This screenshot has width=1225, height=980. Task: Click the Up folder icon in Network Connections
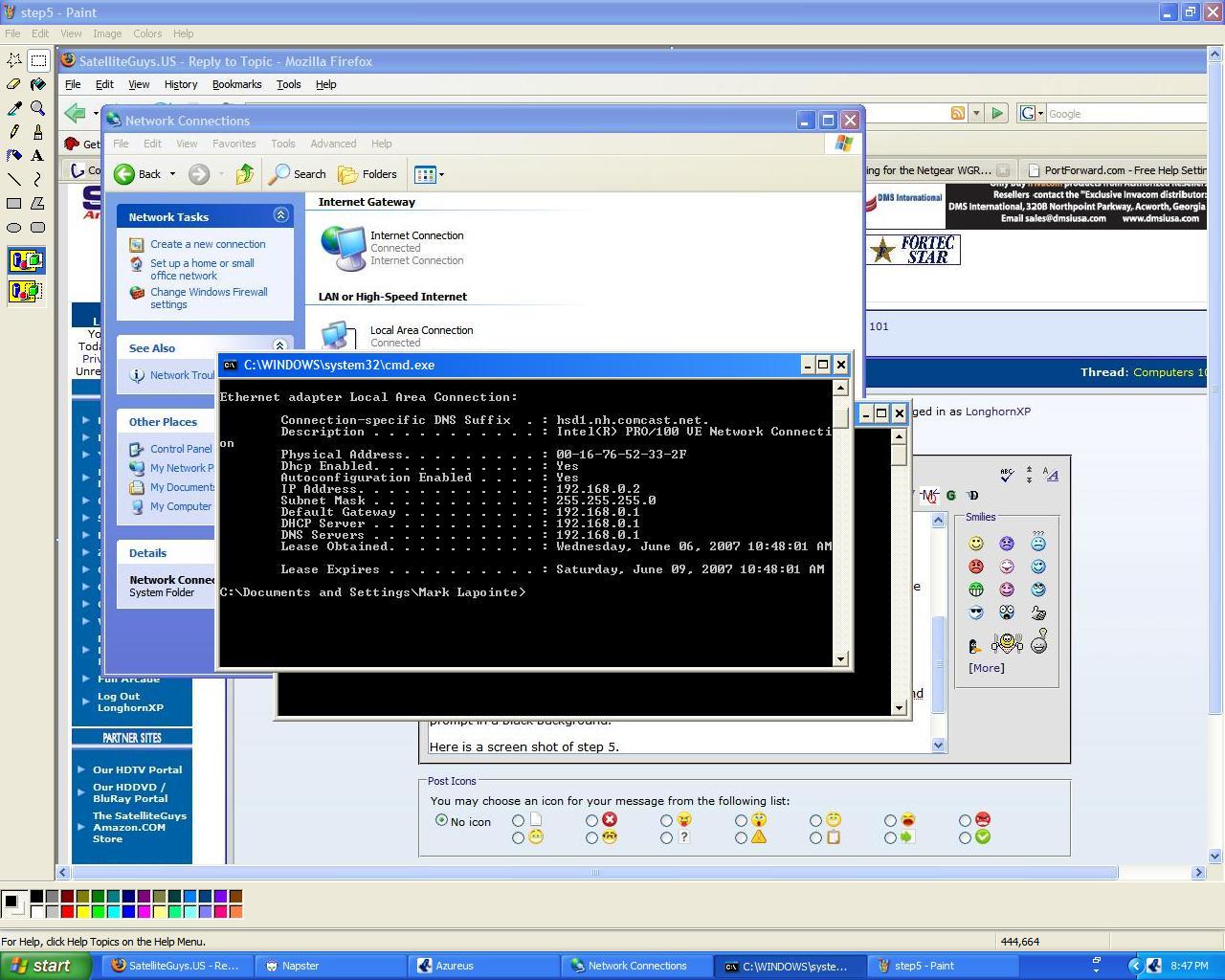(x=245, y=174)
